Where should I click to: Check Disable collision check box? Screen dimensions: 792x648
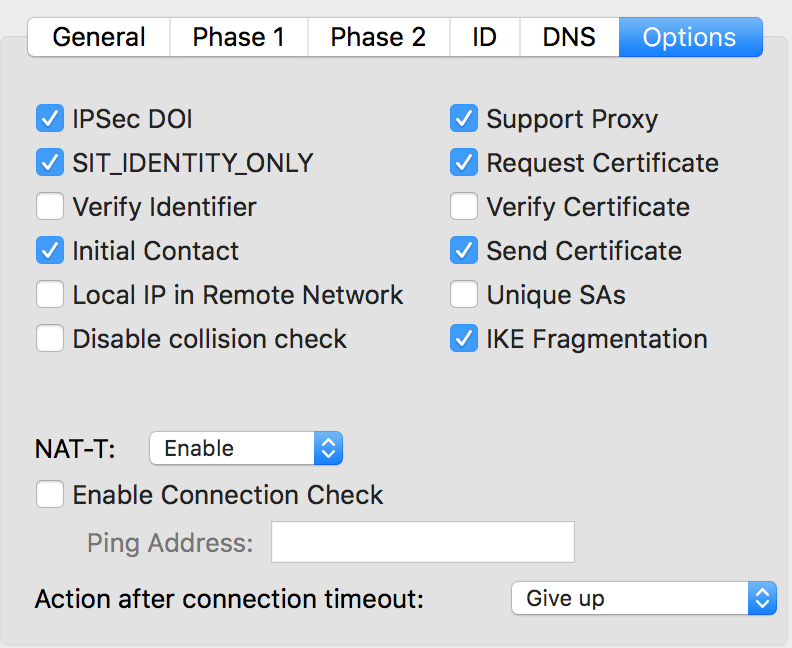click(x=50, y=339)
